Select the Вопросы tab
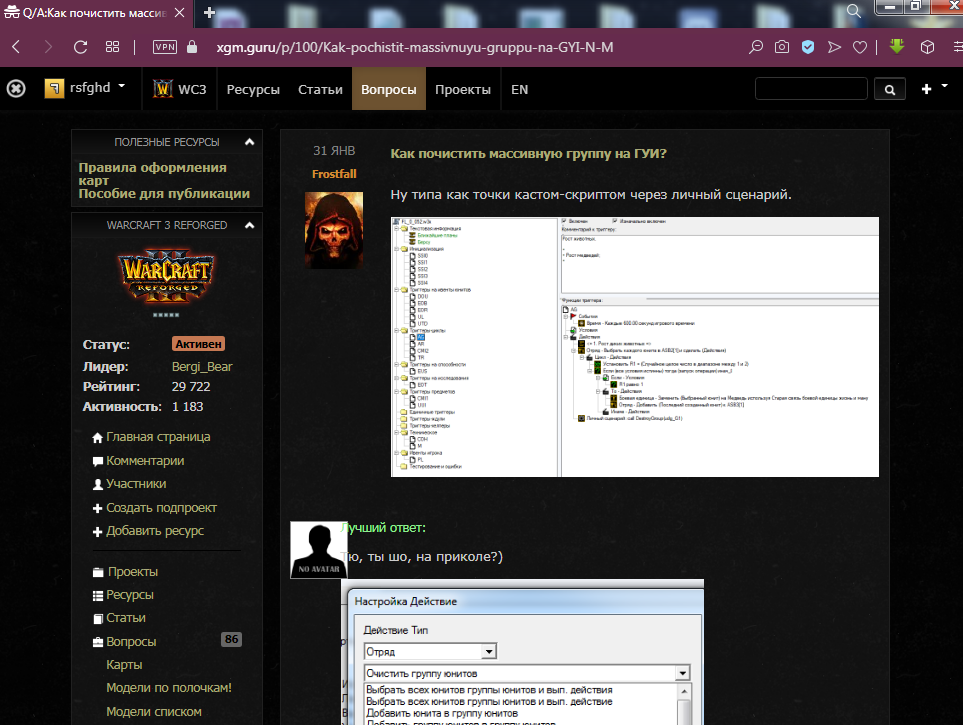Image resolution: width=963 pixels, height=725 pixels. pyautogui.click(x=389, y=89)
